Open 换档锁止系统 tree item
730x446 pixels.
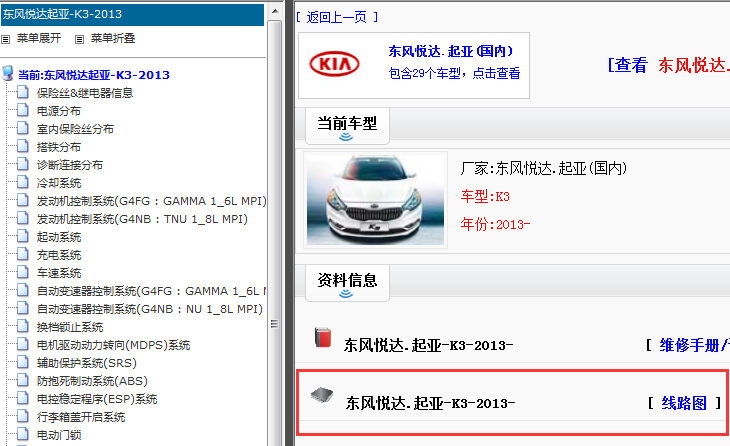click(x=70, y=327)
